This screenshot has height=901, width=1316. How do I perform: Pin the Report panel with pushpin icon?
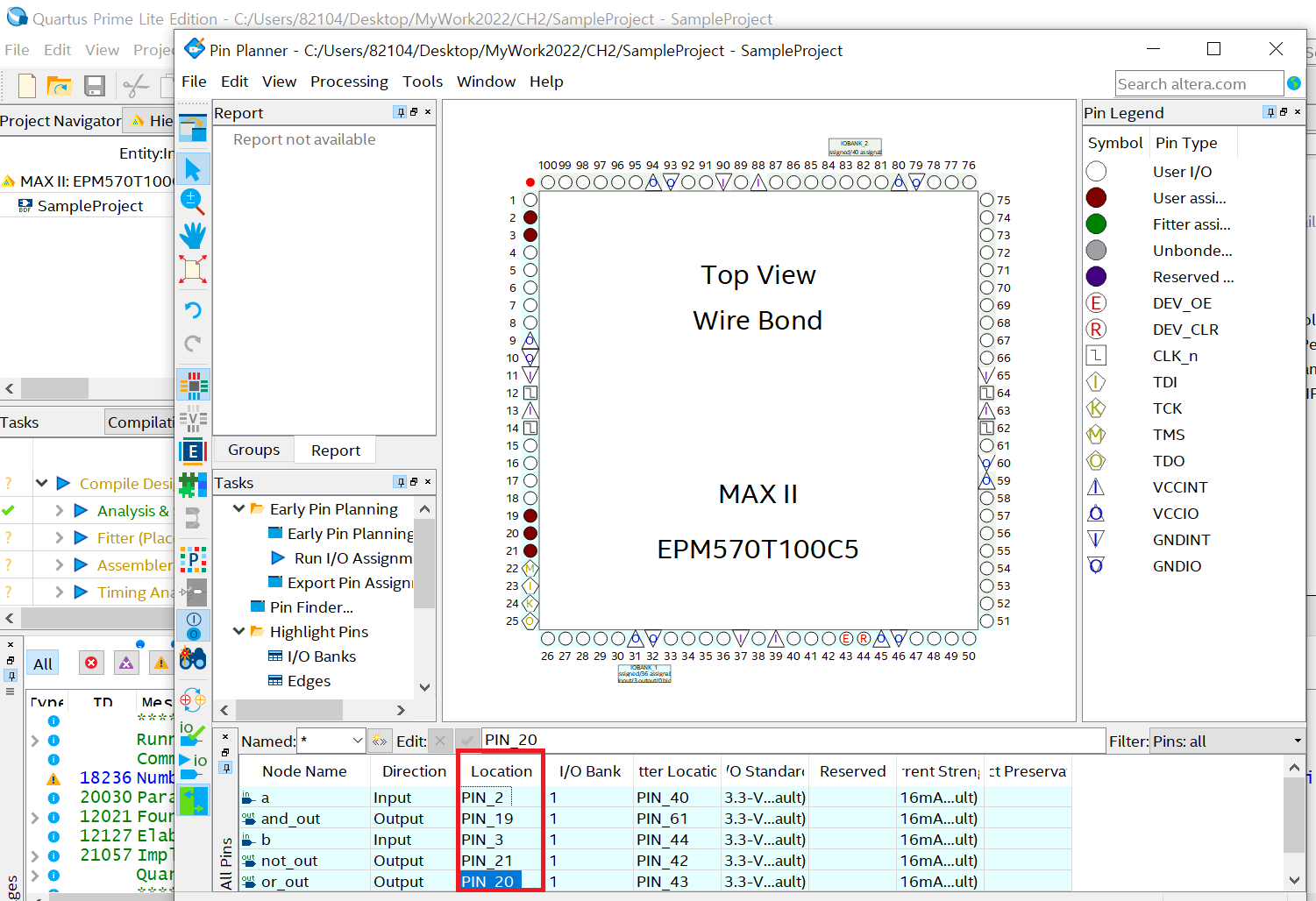[401, 112]
